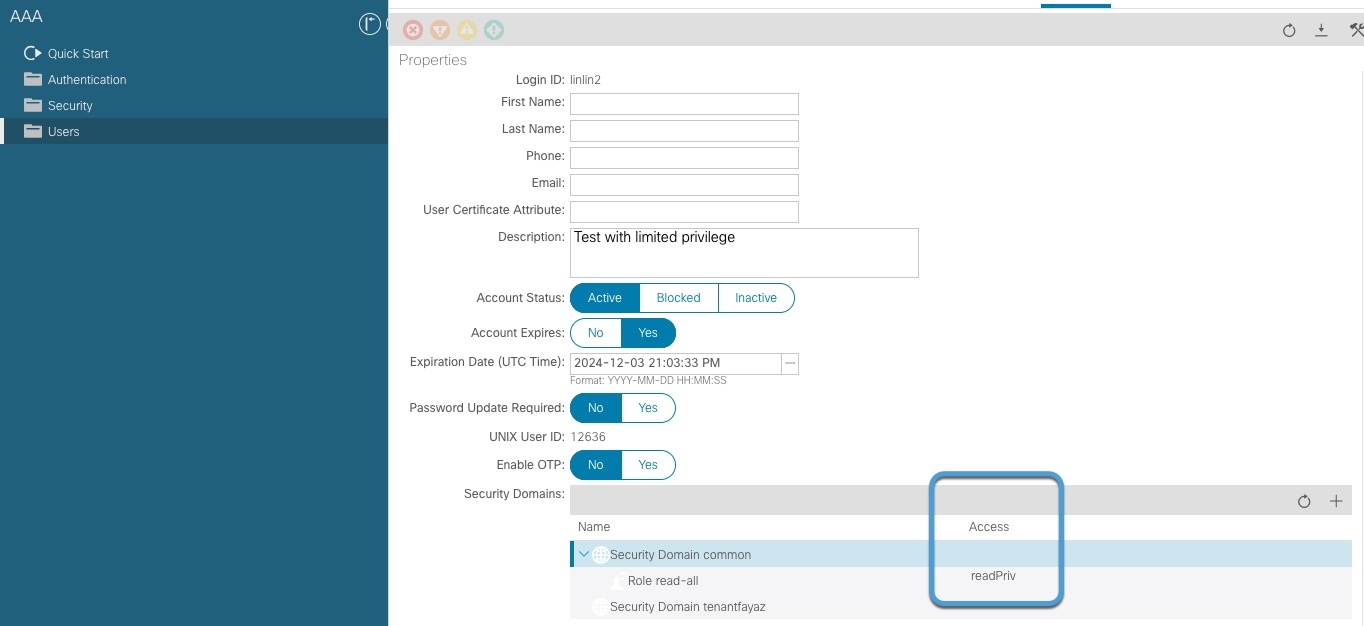Click the Expiration Date input field
The height and width of the screenshot is (626, 1364).
tap(676, 364)
